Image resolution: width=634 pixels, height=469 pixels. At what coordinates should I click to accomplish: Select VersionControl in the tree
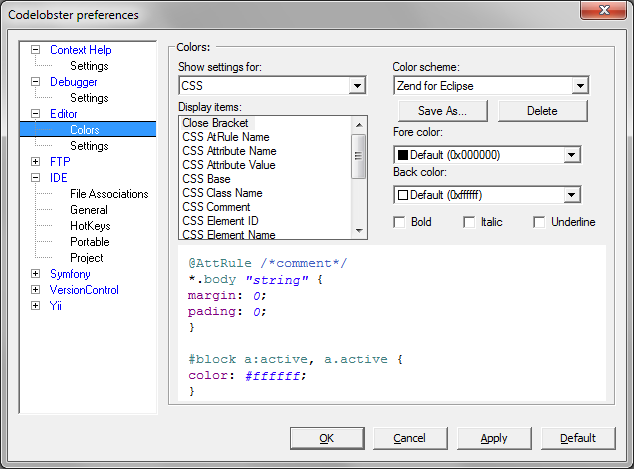coord(84,289)
